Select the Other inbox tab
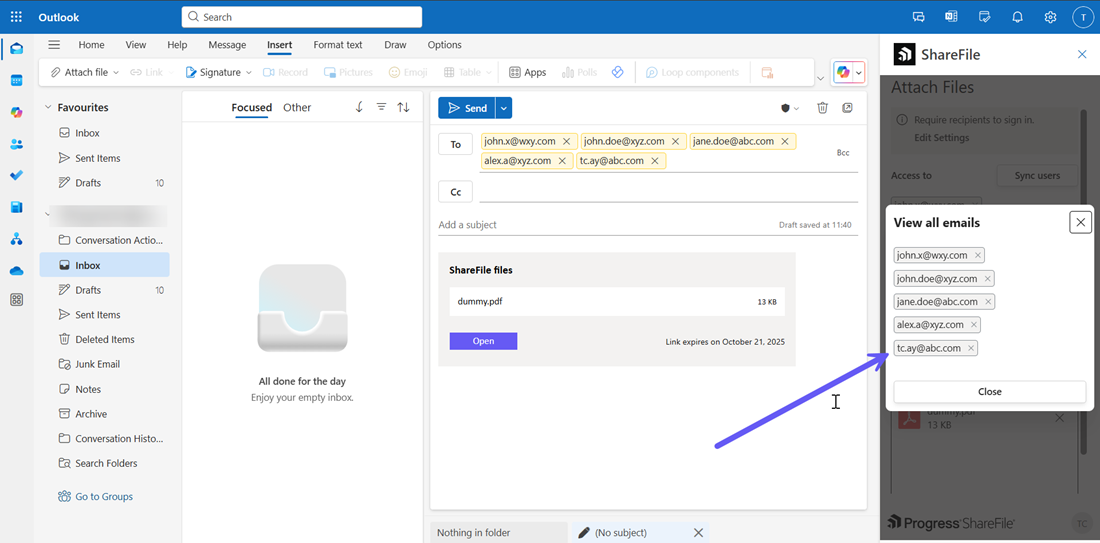The height and width of the screenshot is (543, 1100). 297,108
